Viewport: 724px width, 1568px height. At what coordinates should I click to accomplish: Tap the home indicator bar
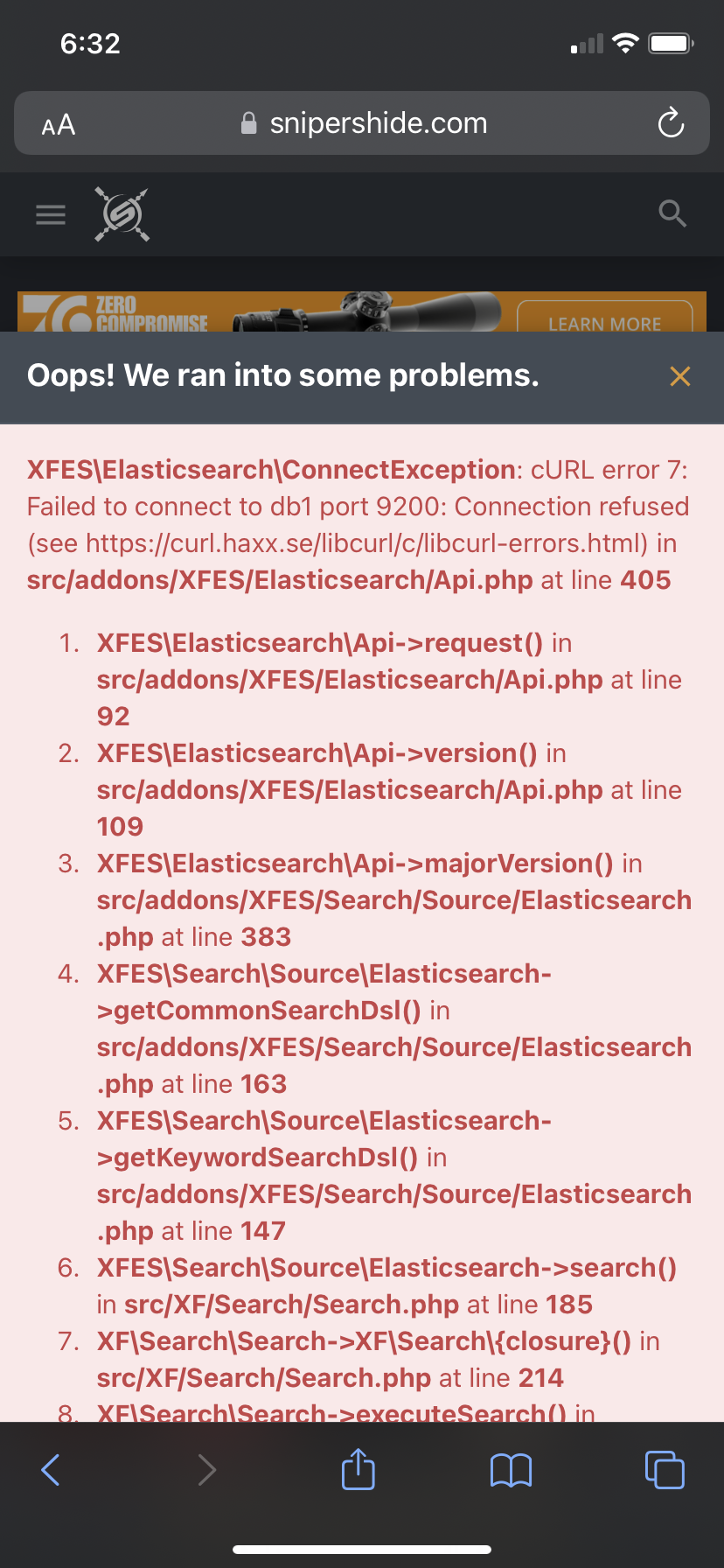tap(362, 1549)
